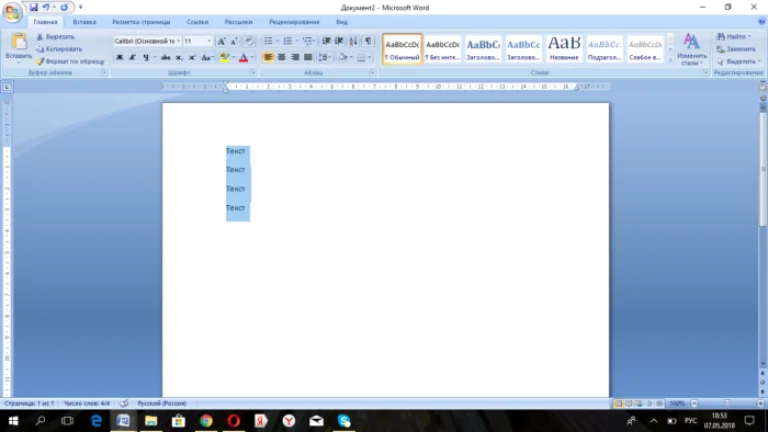Open Найти (Find) in Editing group
The width and height of the screenshot is (768, 432).
coord(734,37)
